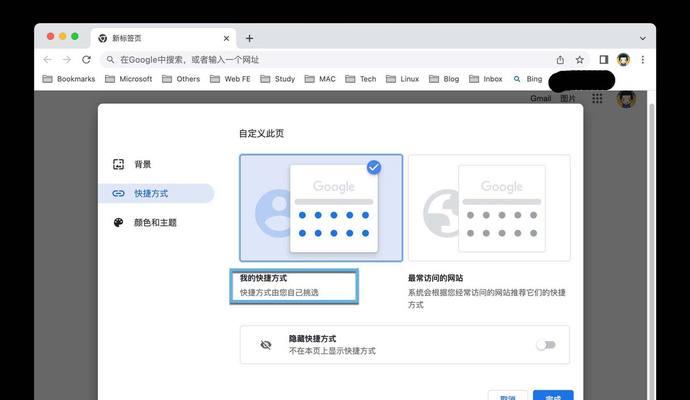
Task: Click the 不在本页上显示快捷方式 description
Action: coord(332,351)
